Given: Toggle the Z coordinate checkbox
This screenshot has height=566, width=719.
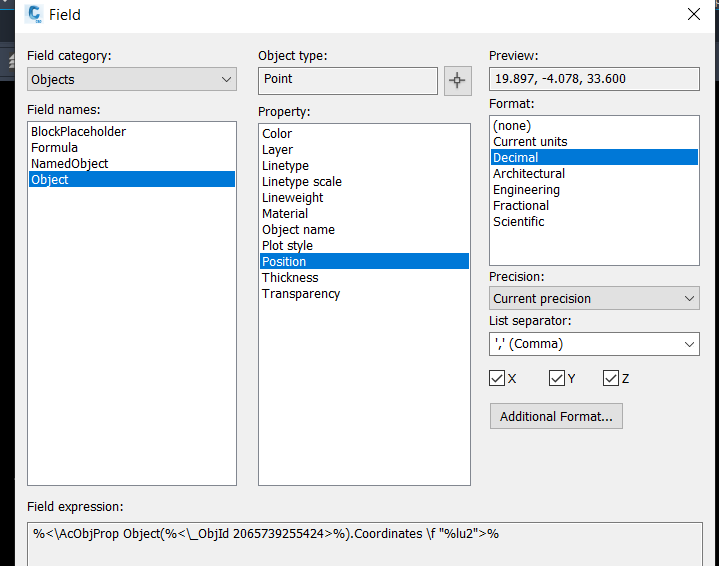Looking at the screenshot, I should (611, 378).
